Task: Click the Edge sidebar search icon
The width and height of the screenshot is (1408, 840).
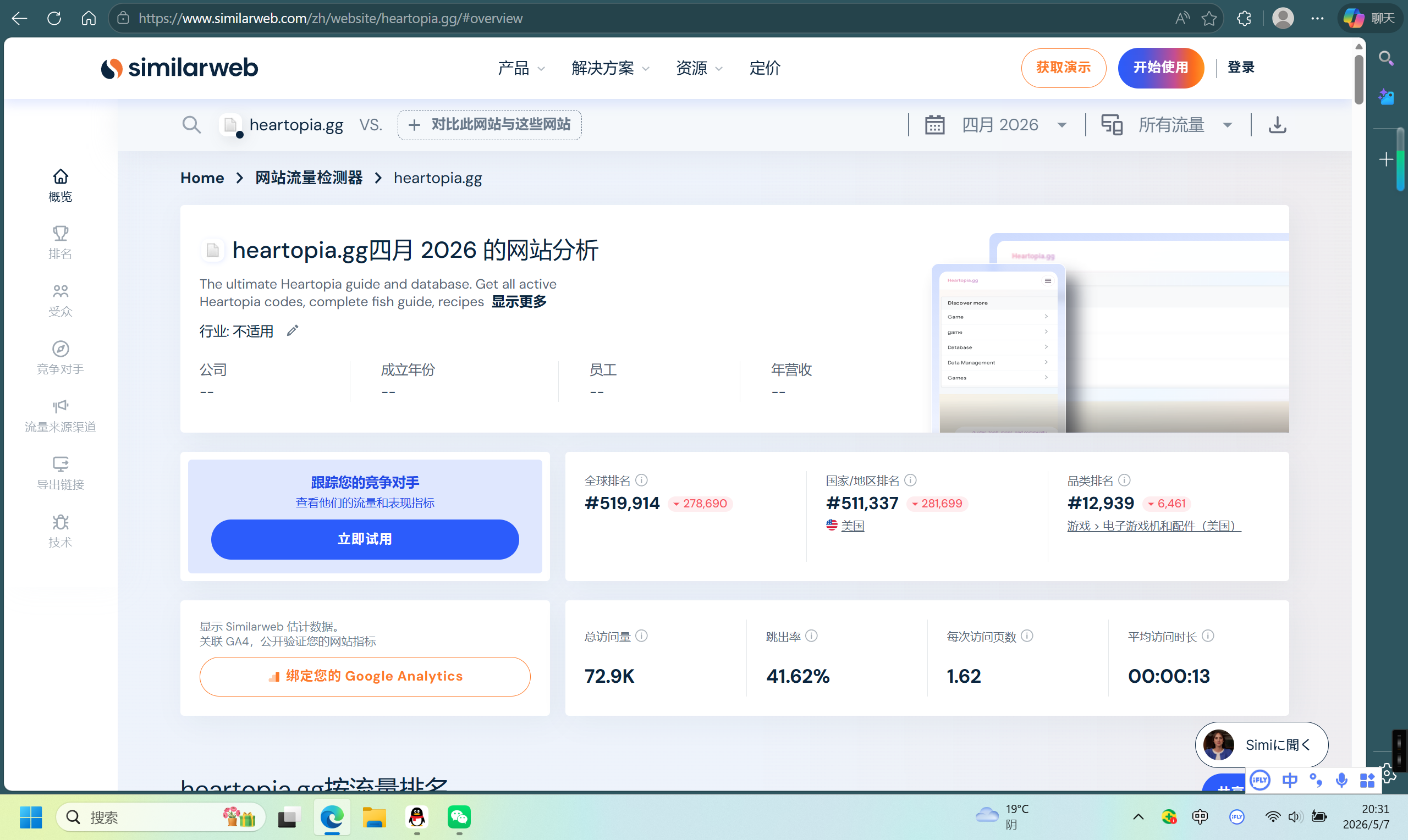Action: click(x=1387, y=58)
